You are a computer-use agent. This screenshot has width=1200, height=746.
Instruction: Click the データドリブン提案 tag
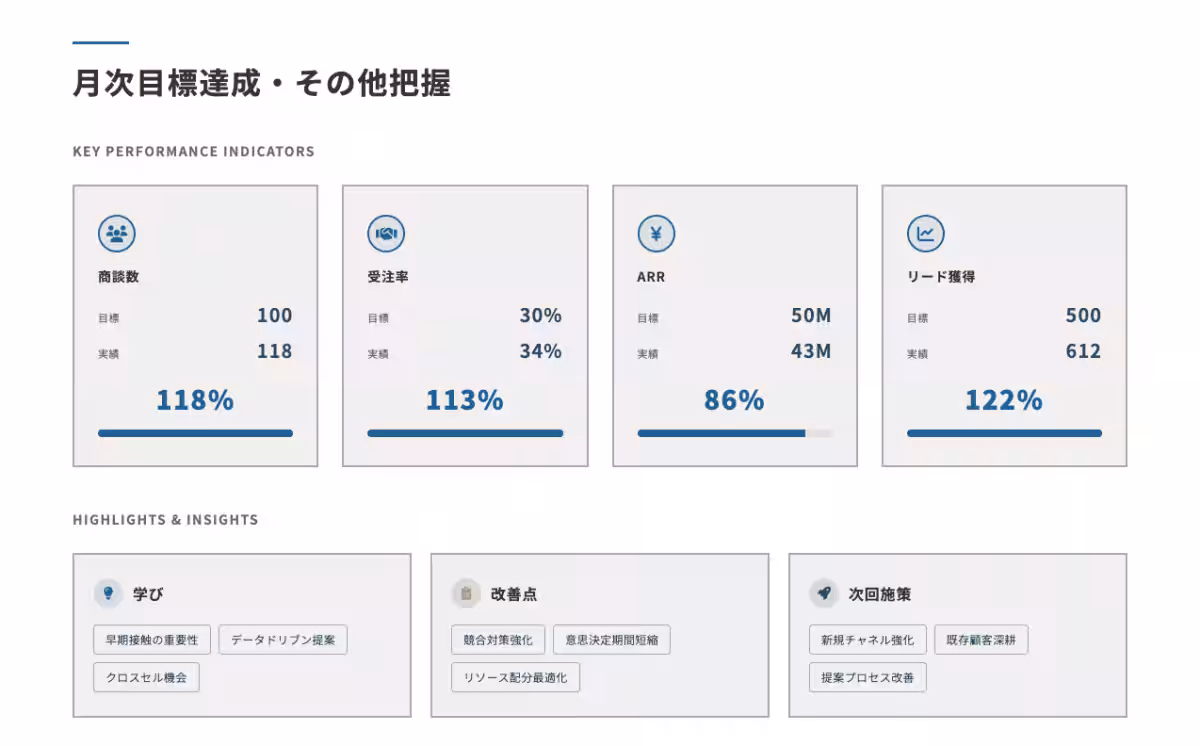[283, 640]
